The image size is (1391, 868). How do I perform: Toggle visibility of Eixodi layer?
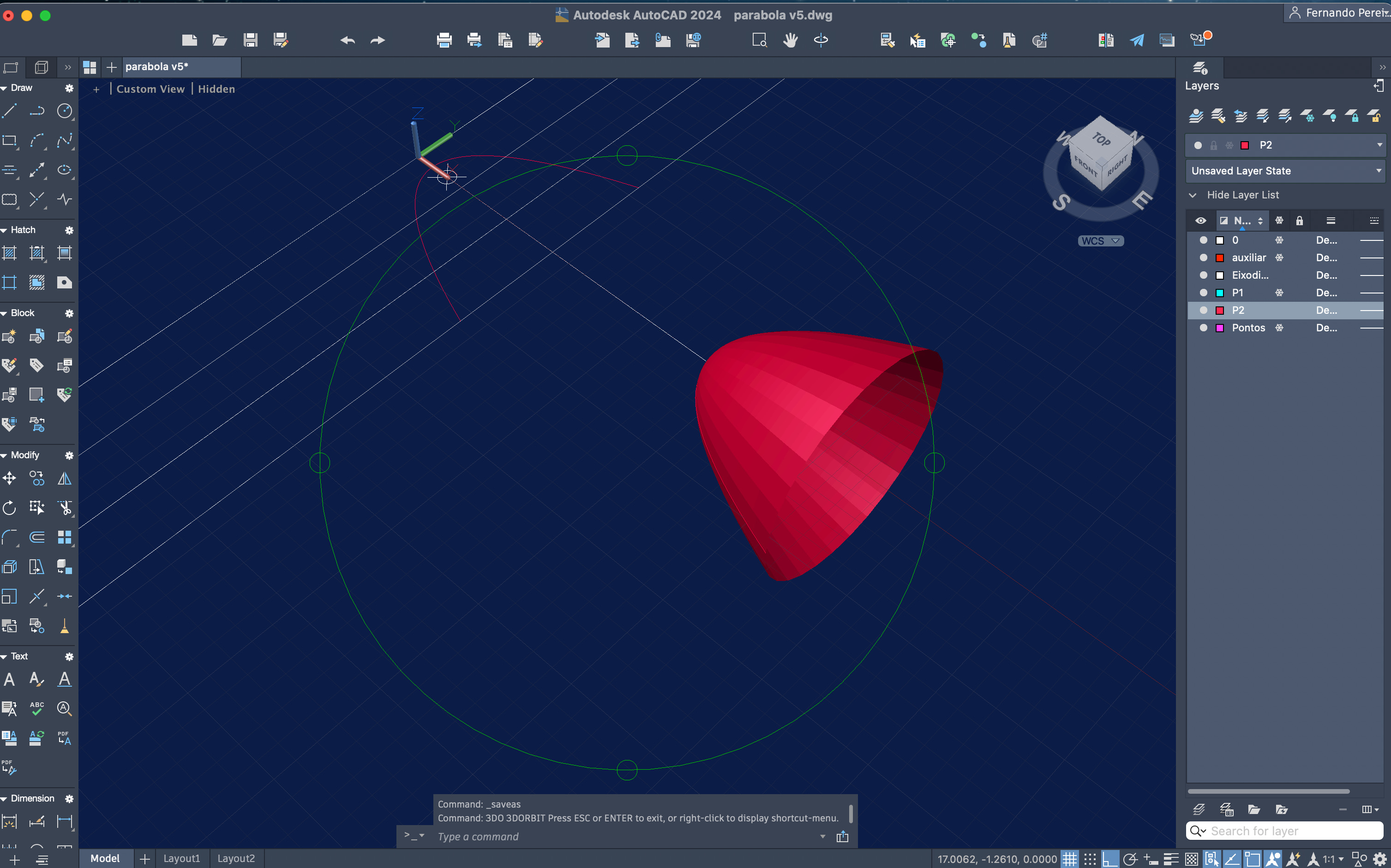pos(1203,275)
